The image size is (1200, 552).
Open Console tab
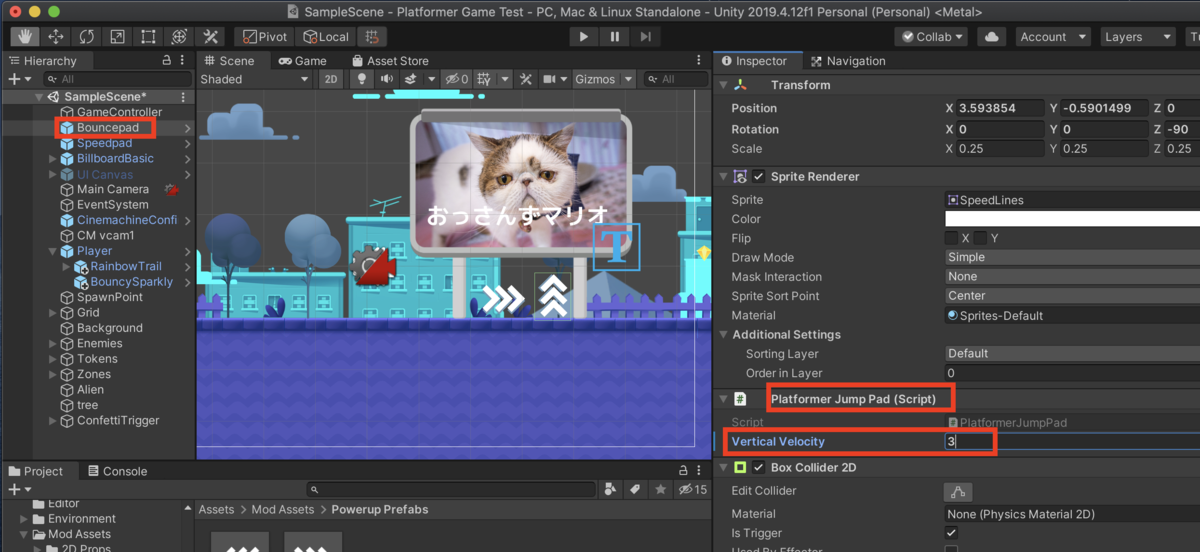[x=116, y=471]
